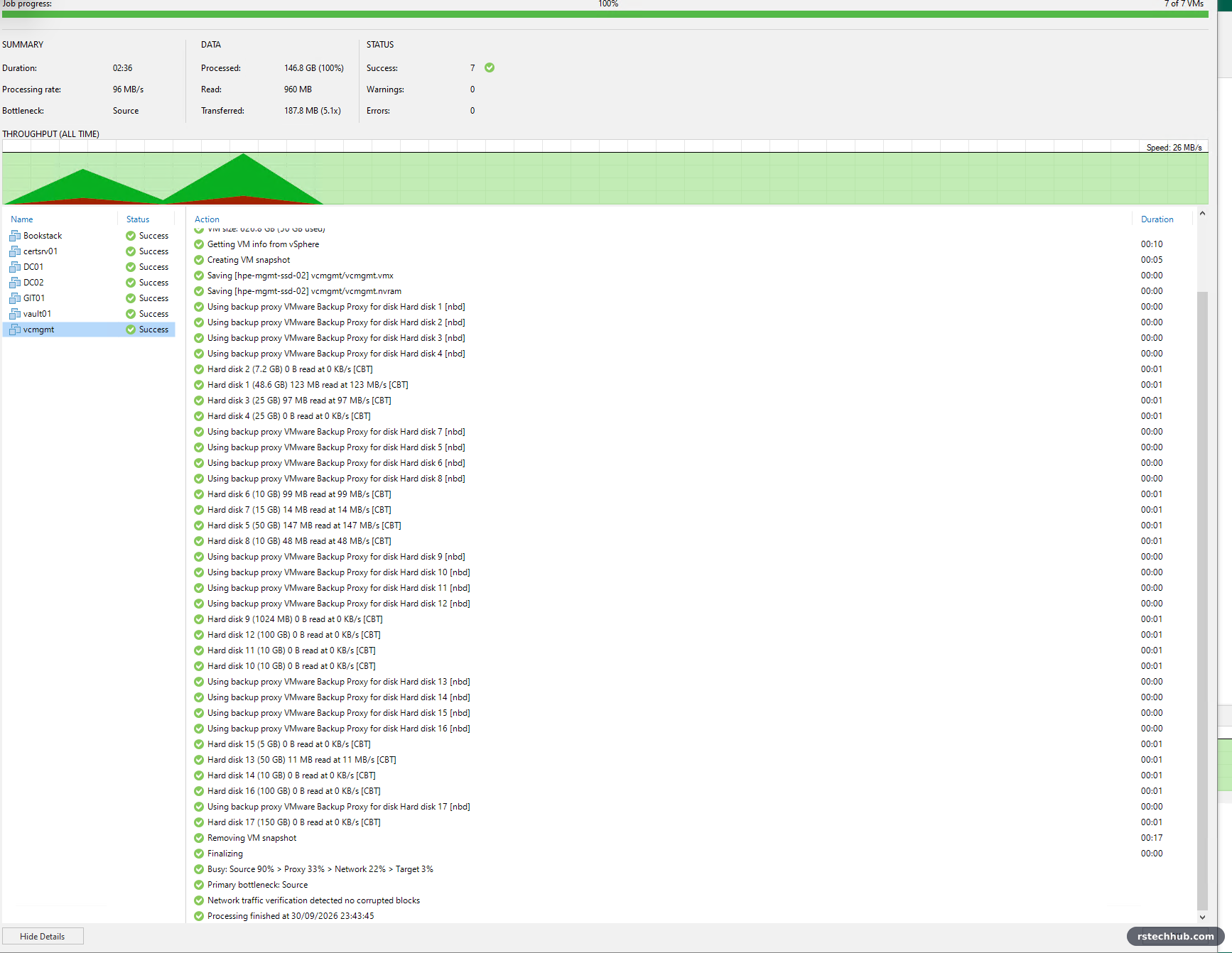This screenshot has height=953, width=1232.
Task: Click the 'Hard disk 13 (50 GB)' log entry
Action: point(302,760)
